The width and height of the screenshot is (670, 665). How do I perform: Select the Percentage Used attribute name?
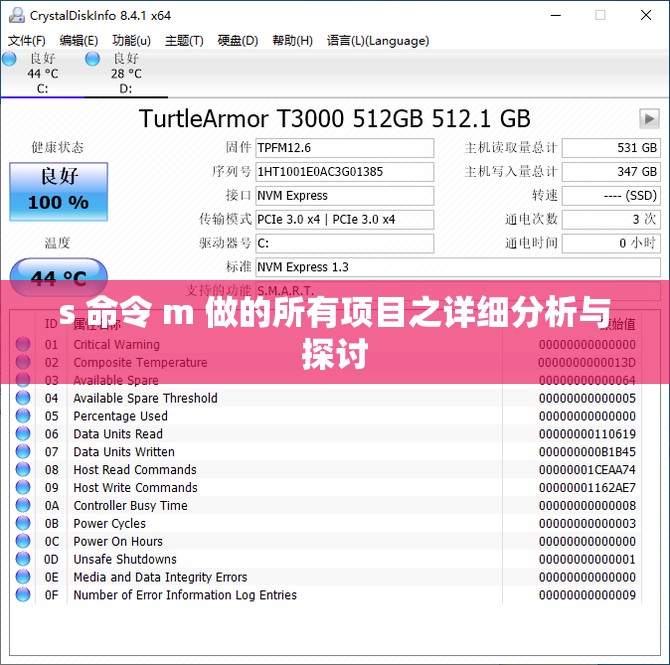(x=120, y=416)
